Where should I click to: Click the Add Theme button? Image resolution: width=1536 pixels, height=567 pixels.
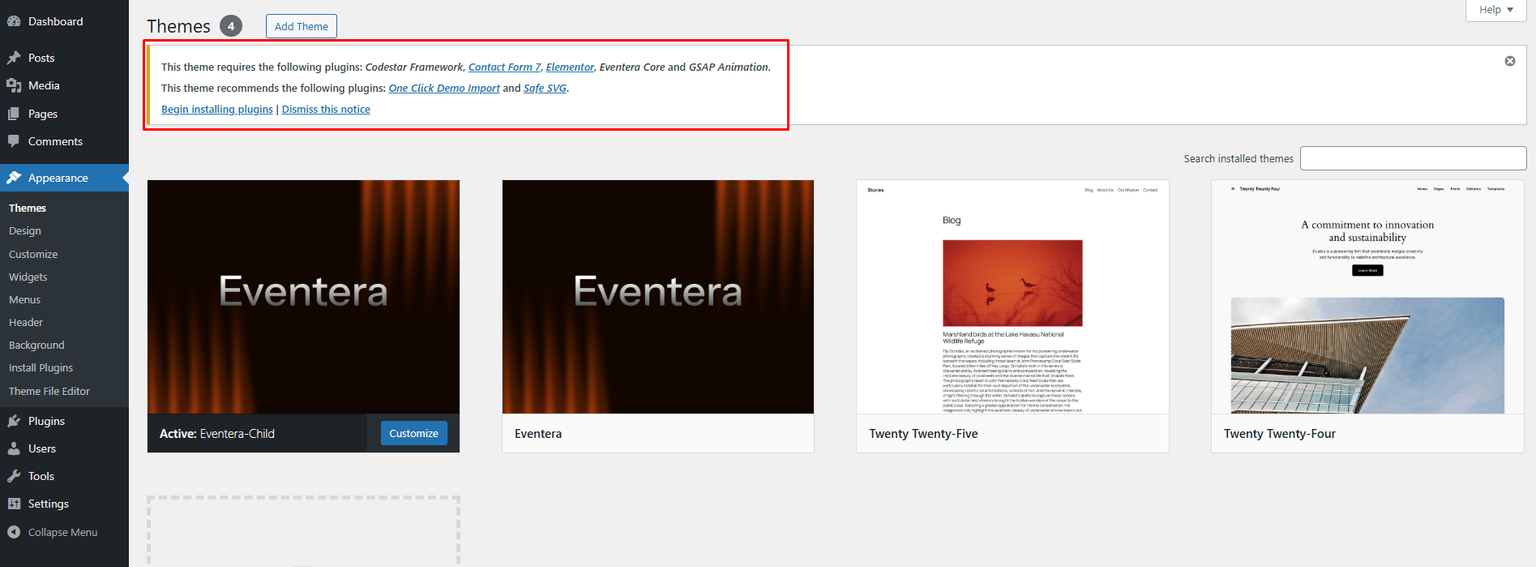coord(301,26)
